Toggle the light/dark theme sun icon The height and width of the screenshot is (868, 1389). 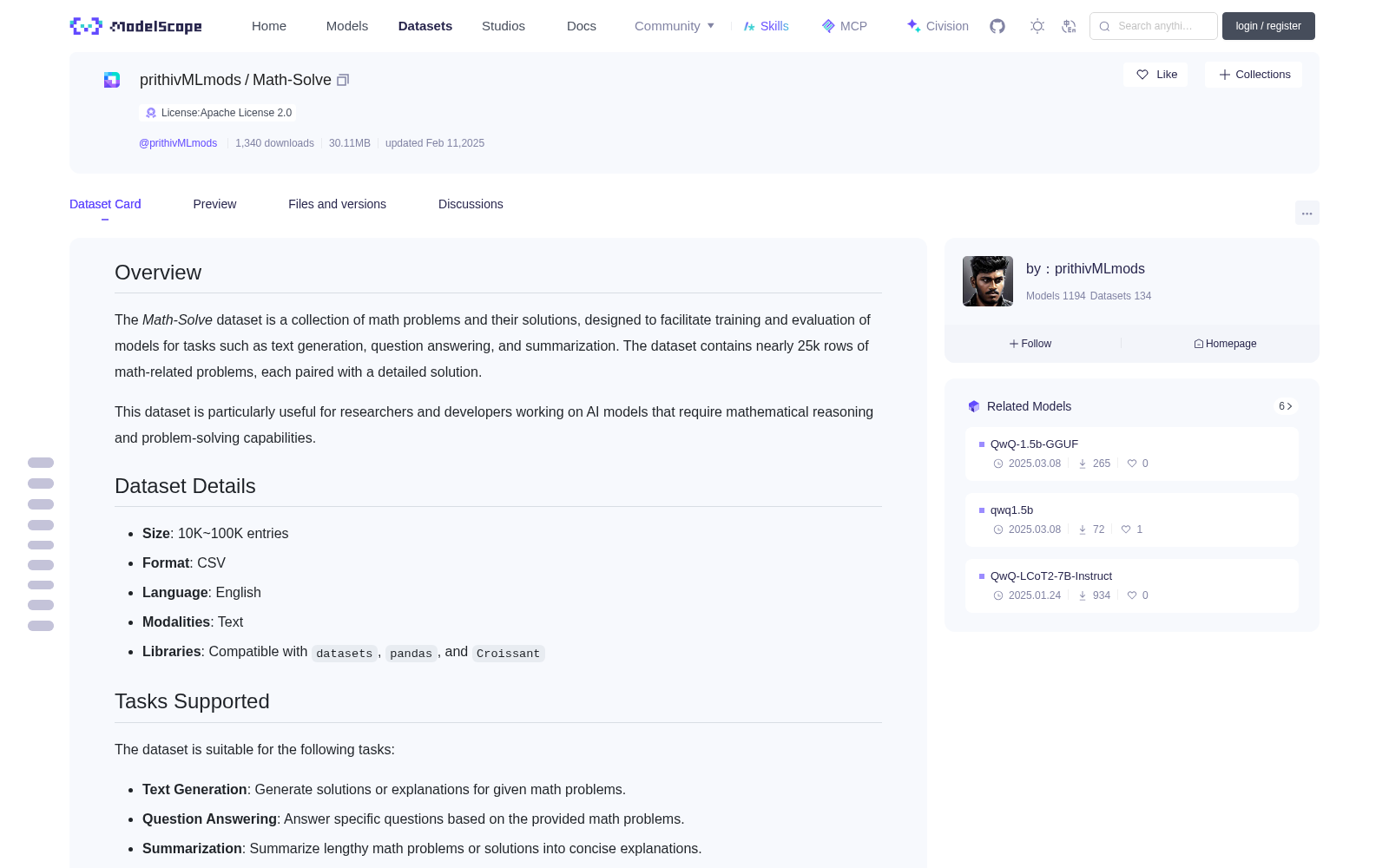pyautogui.click(x=1037, y=26)
